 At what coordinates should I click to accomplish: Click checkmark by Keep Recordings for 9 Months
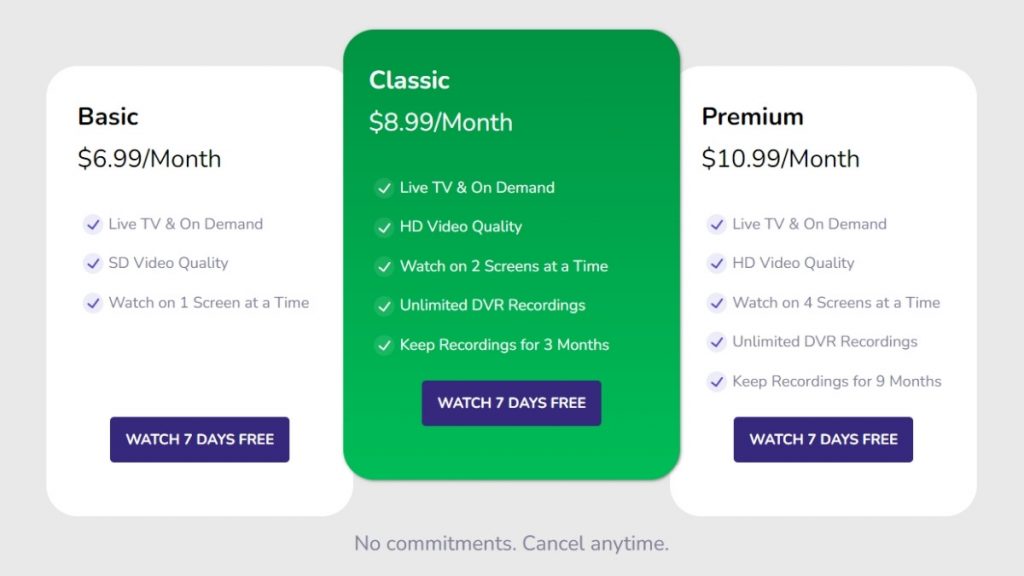[716, 381]
